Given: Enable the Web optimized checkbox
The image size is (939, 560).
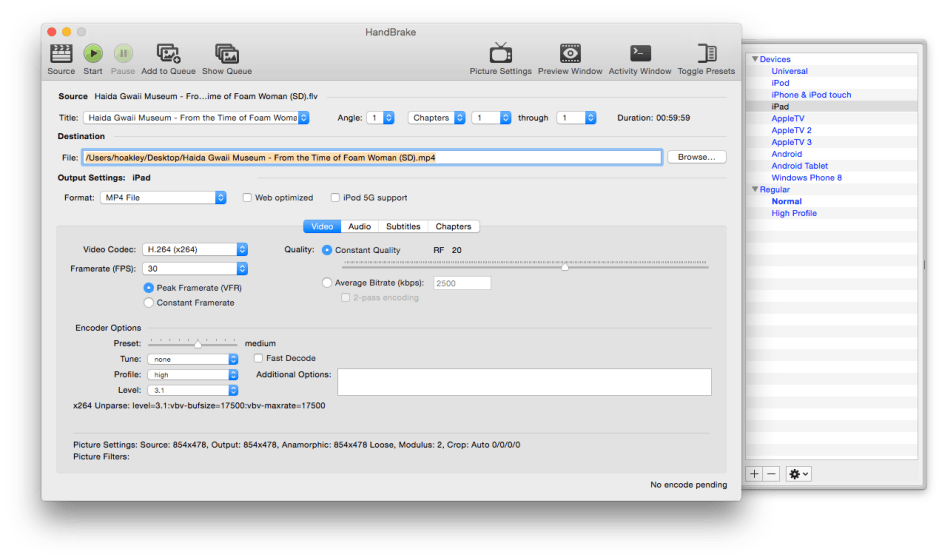Looking at the screenshot, I should coord(247,198).
